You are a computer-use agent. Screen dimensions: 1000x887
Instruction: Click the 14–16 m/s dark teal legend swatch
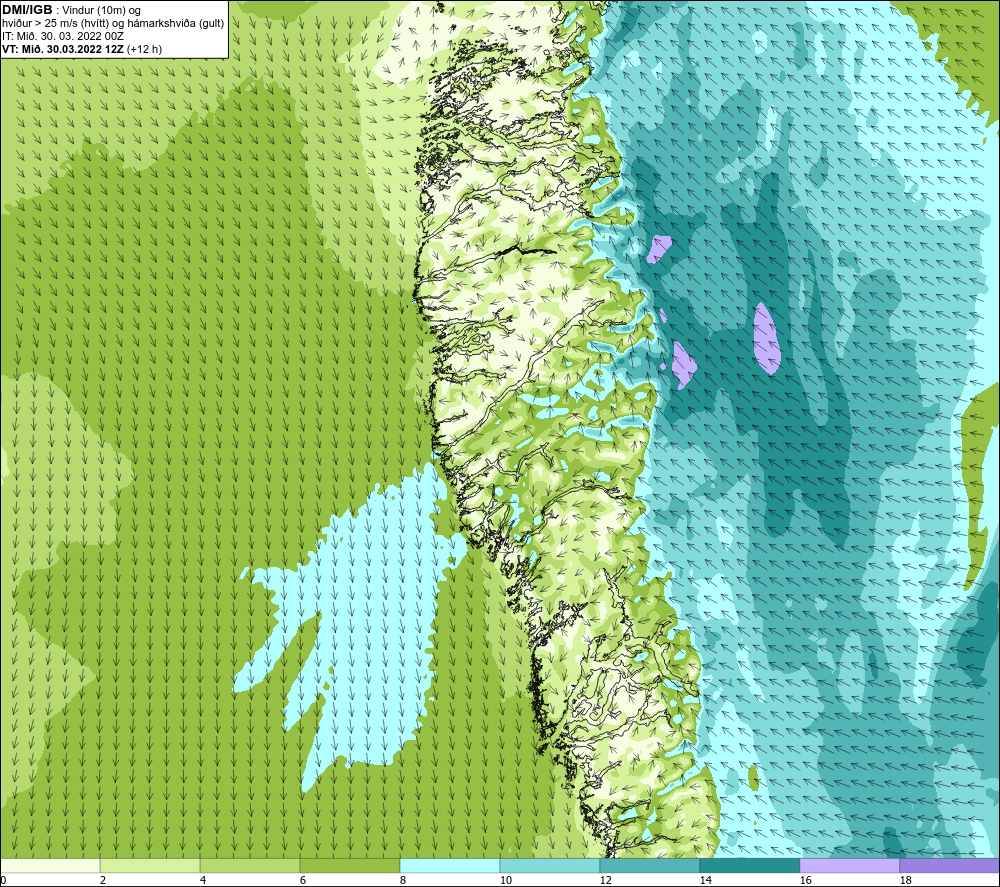pyautogui.click(x=749, y=865)
